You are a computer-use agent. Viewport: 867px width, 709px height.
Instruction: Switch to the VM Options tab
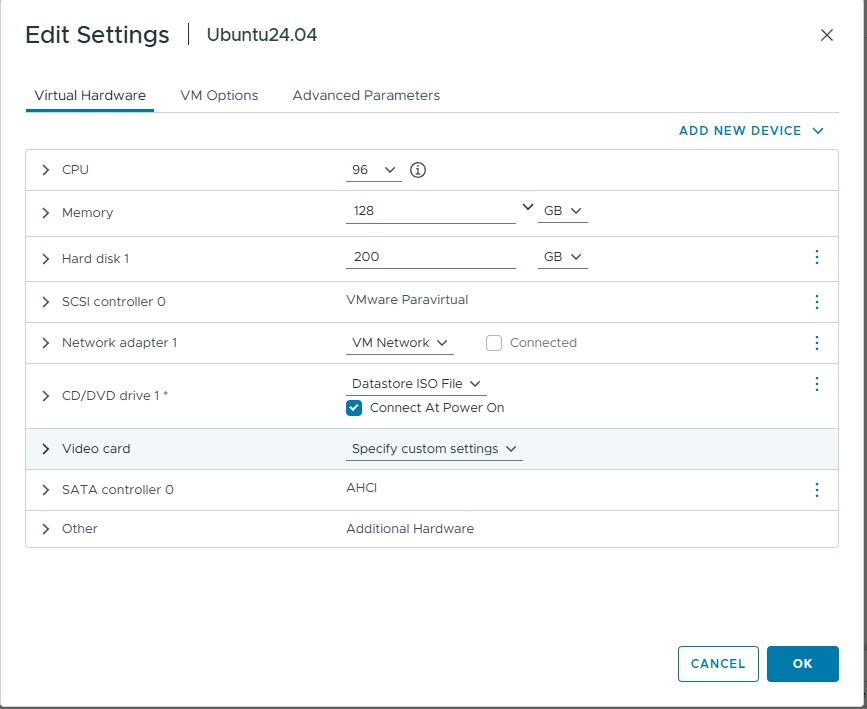219,95
